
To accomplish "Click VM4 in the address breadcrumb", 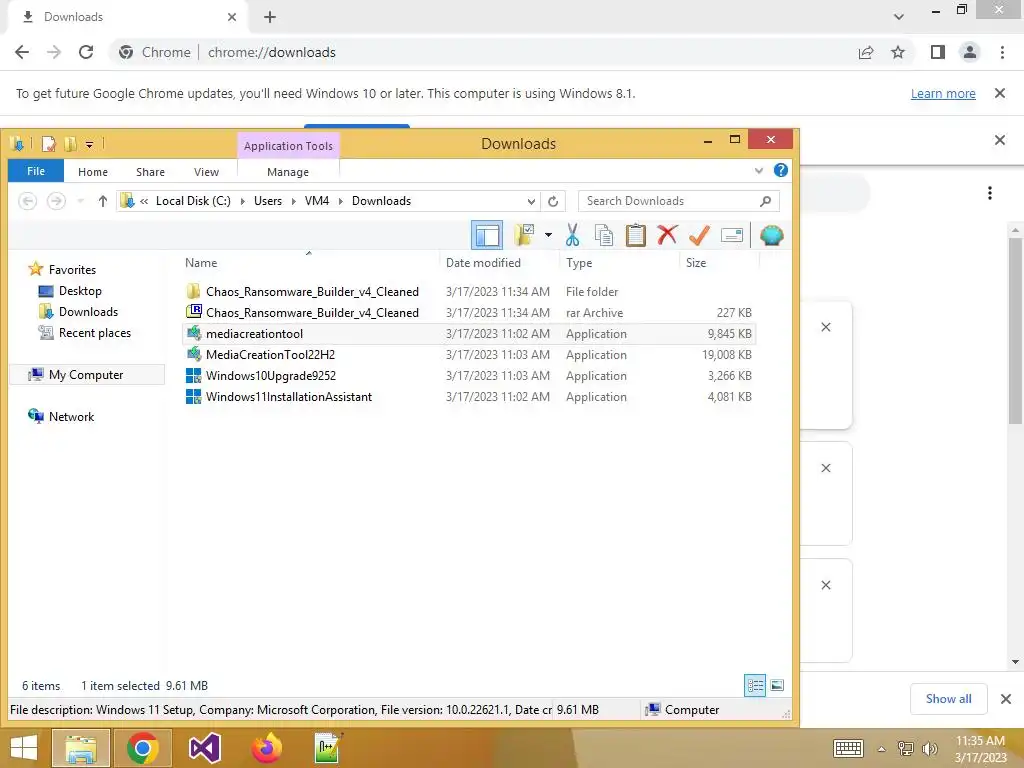I will [x=317, y=201].
